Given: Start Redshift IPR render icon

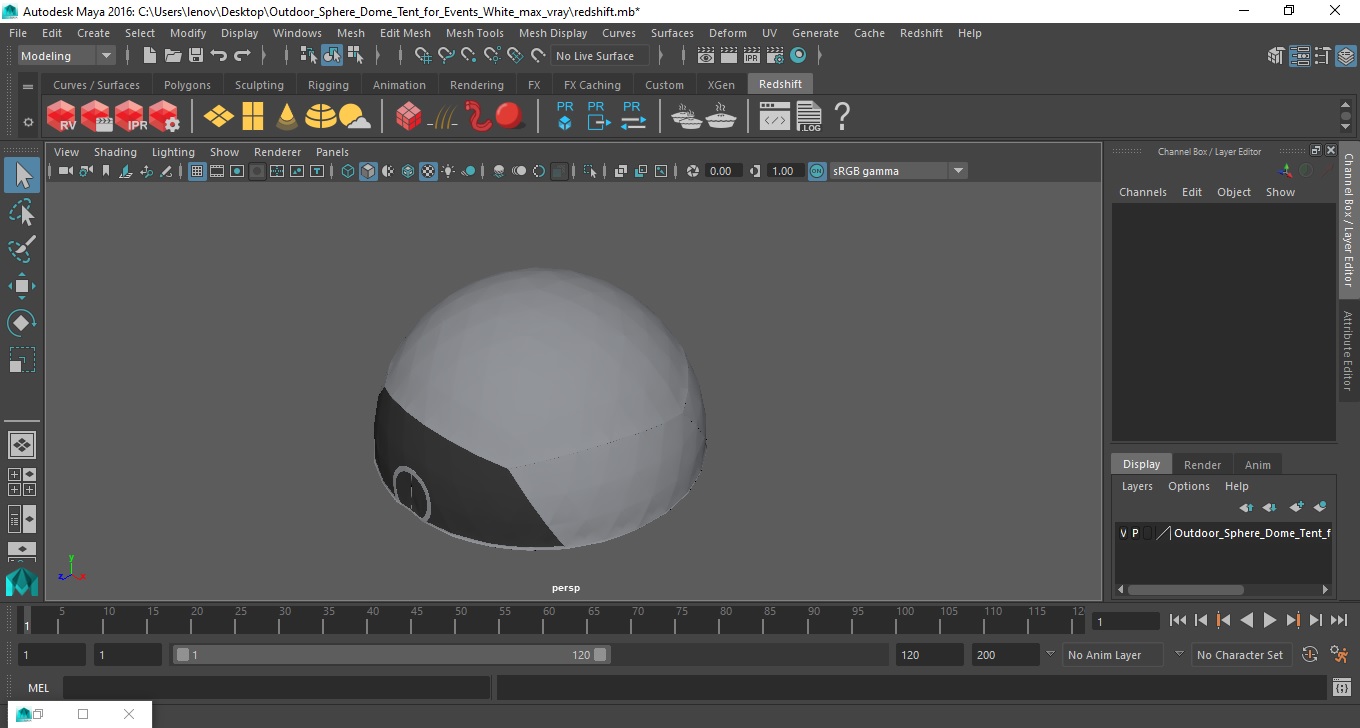Looking at the screenshot, I should [131, 117].
